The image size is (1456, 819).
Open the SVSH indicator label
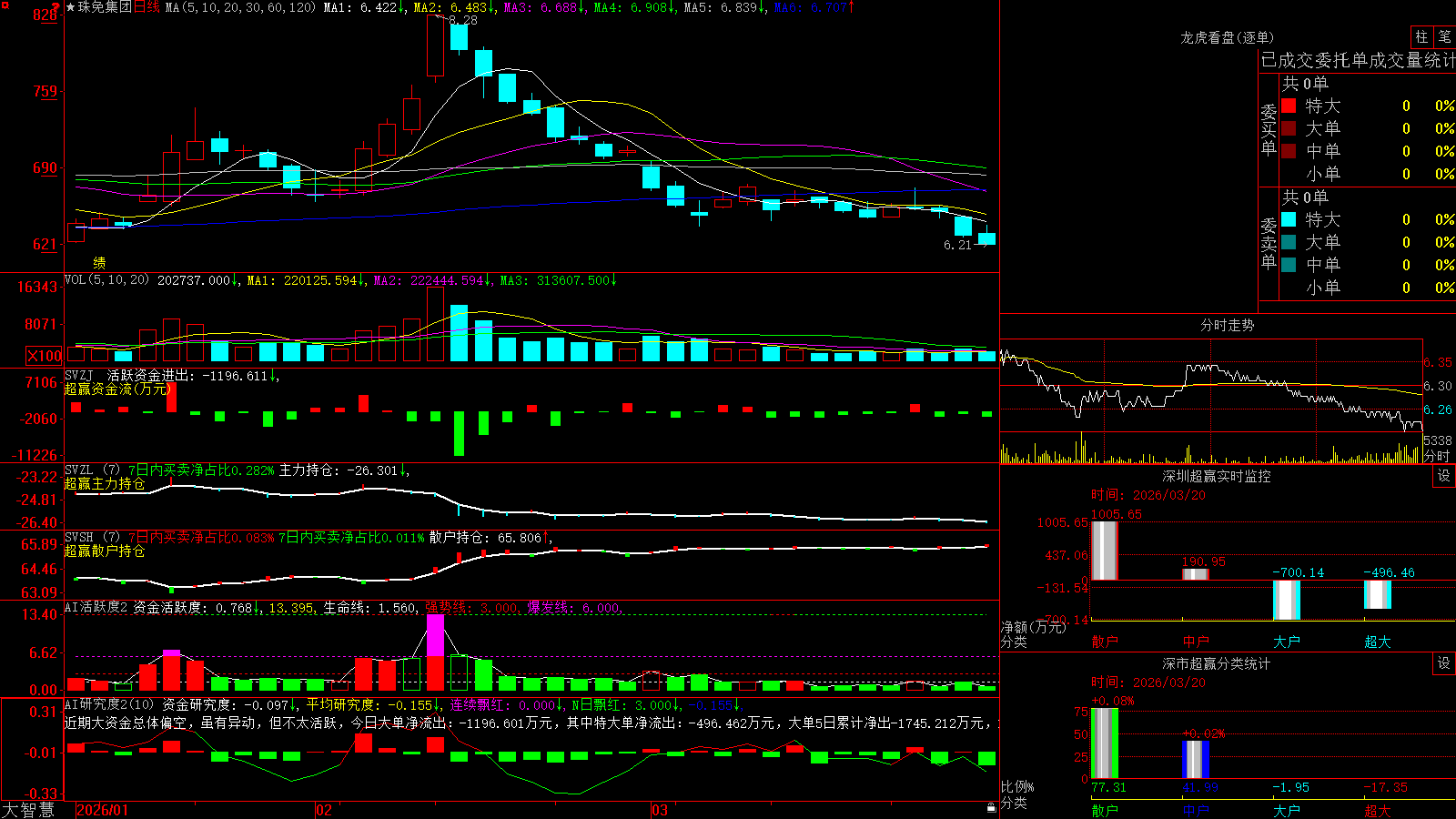point(79,538)
